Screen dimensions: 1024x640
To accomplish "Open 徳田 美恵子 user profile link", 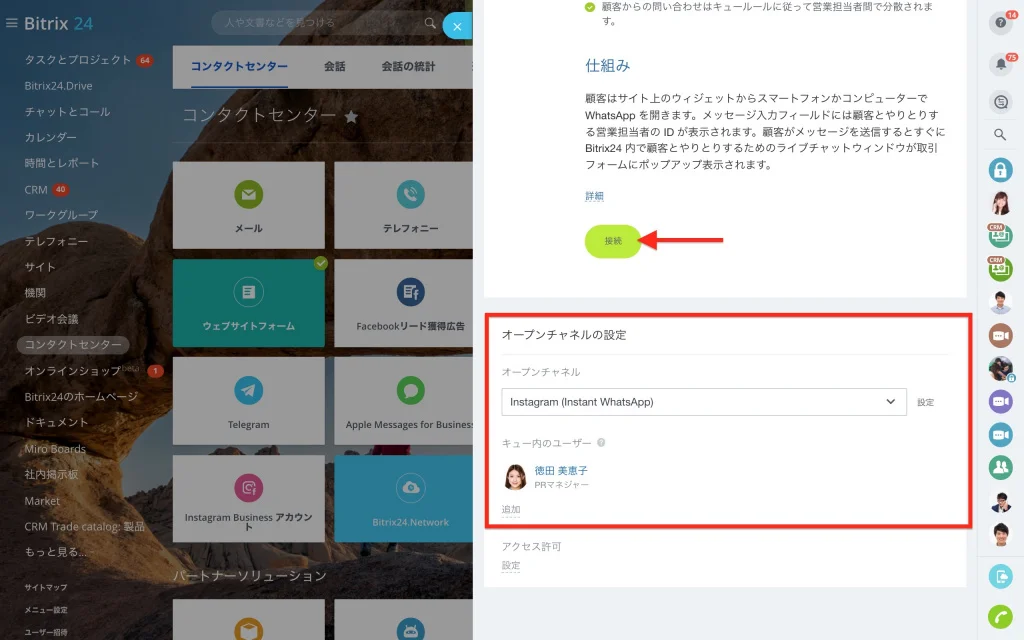I will tap(561, 470).
